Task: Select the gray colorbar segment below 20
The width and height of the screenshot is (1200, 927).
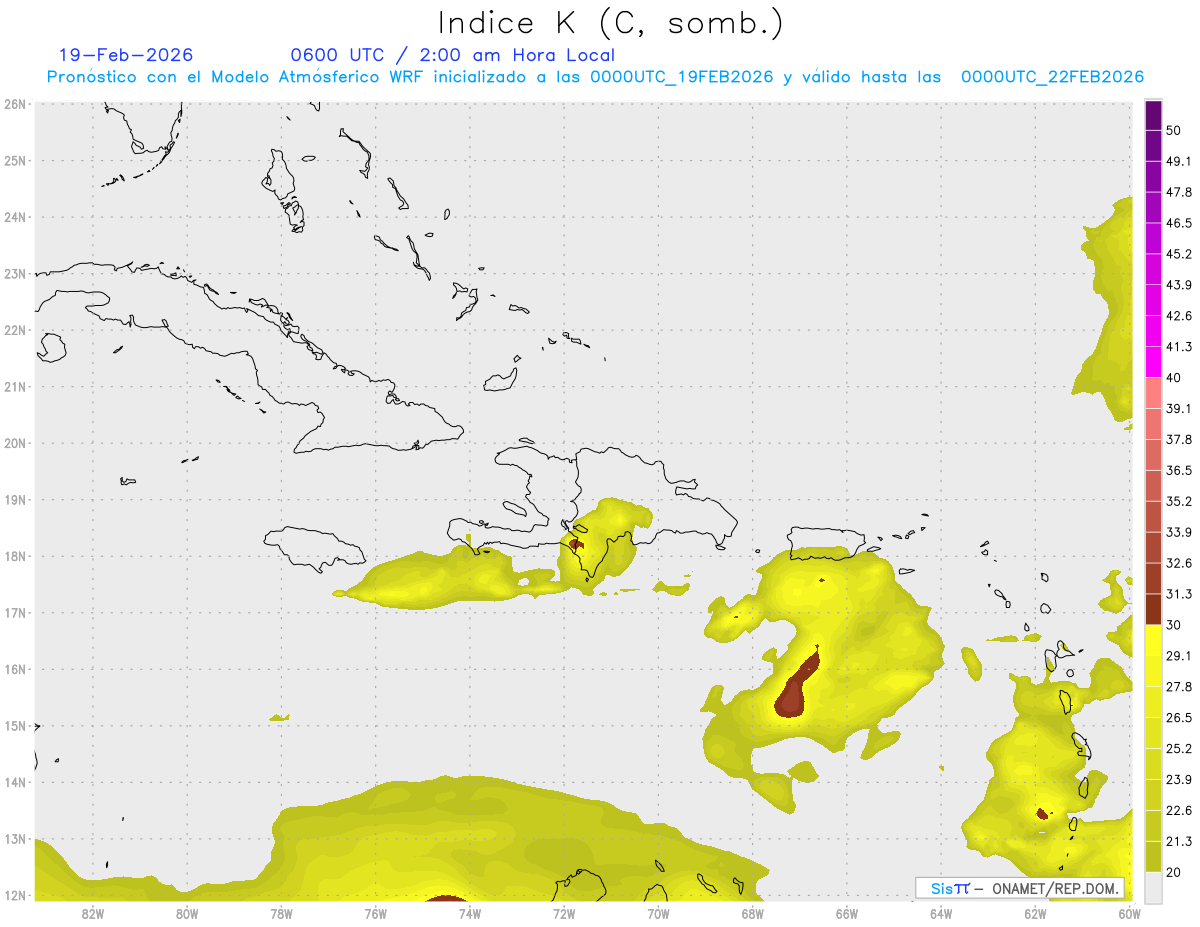Action: pos(1153,887)
